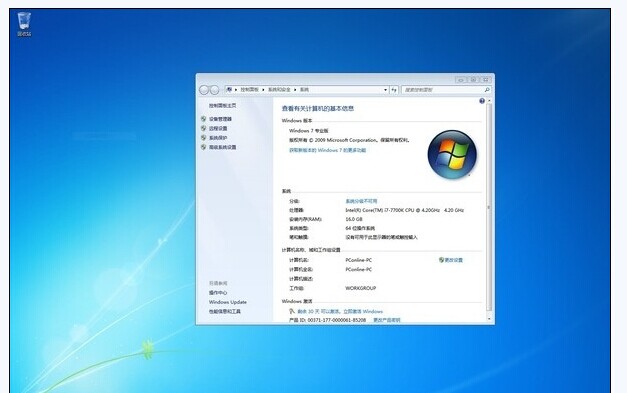Select 系统和安全 breadcrumb in address bar
Viewport: 627px width, 393px height.
pyautogui.click(x=279, y=90)
